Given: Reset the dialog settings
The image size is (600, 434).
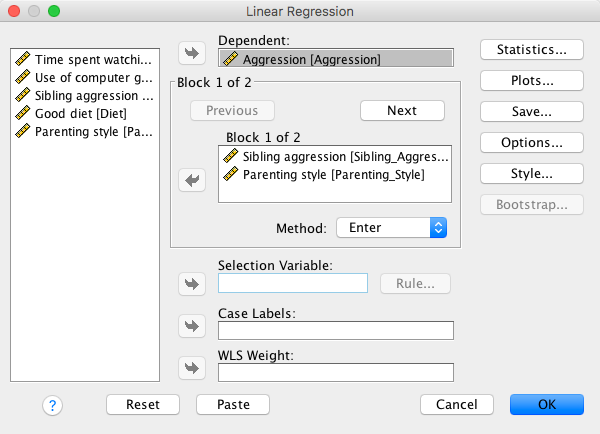Looking at the screenshot, I should [143, 405].
